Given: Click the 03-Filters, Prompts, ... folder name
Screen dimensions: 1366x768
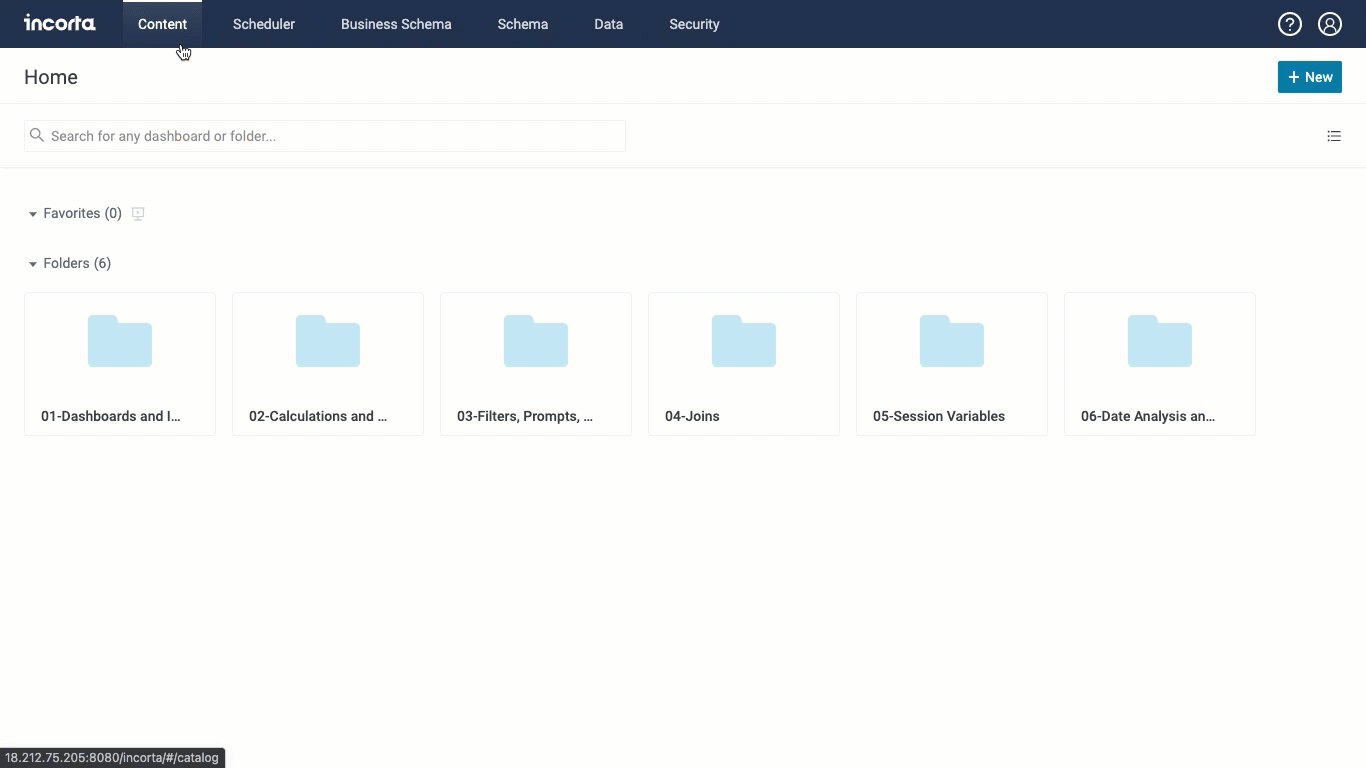Looking at the screenshot, I should coord(525,416).
